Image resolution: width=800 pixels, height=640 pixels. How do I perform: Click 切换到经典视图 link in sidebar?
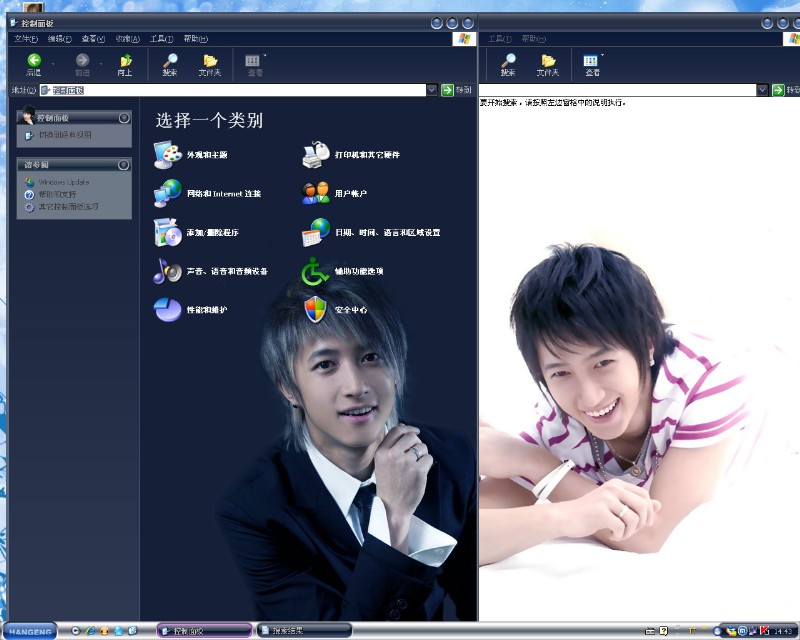[x=65, y=134]
